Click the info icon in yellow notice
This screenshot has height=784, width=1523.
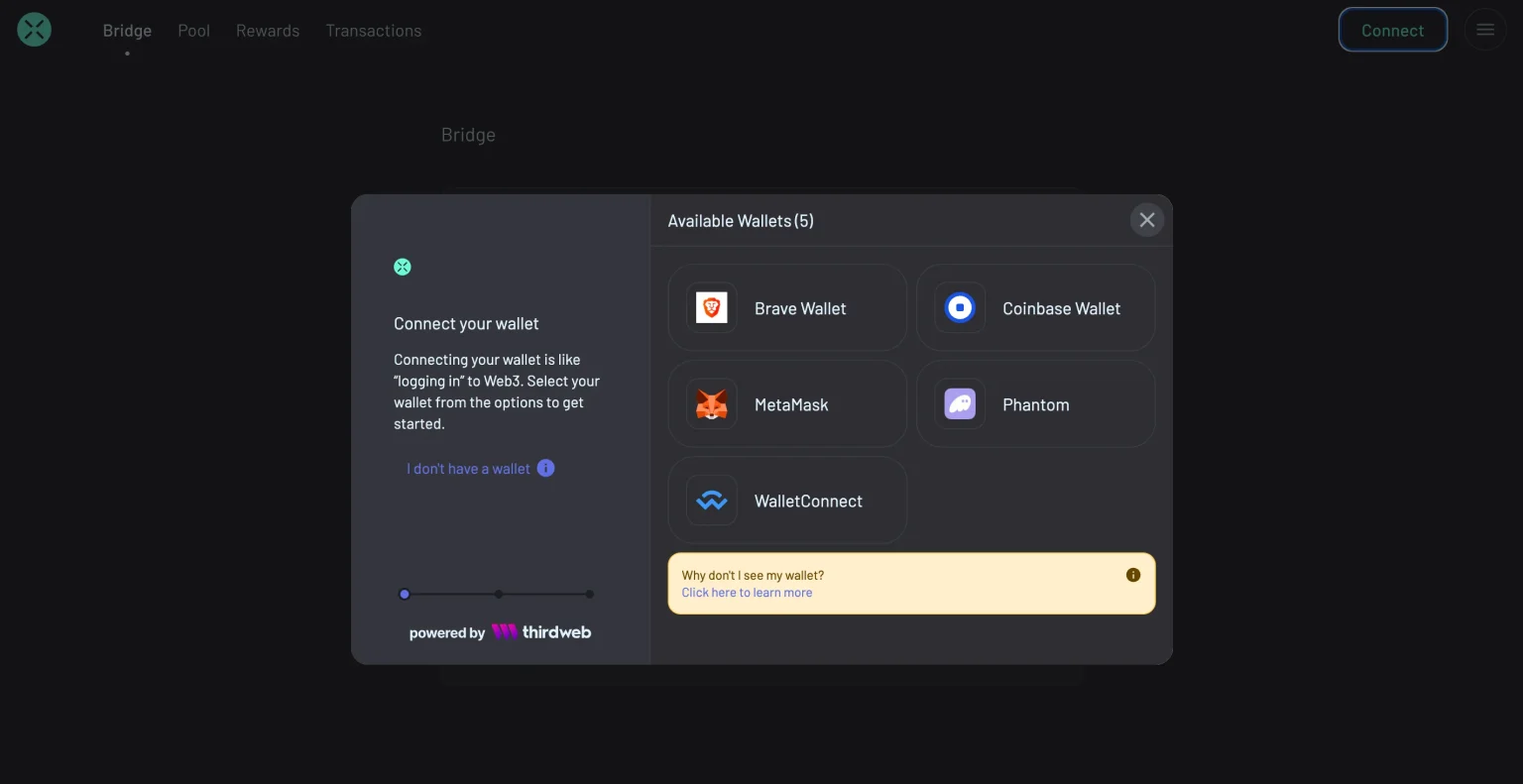pos(1133,575)
